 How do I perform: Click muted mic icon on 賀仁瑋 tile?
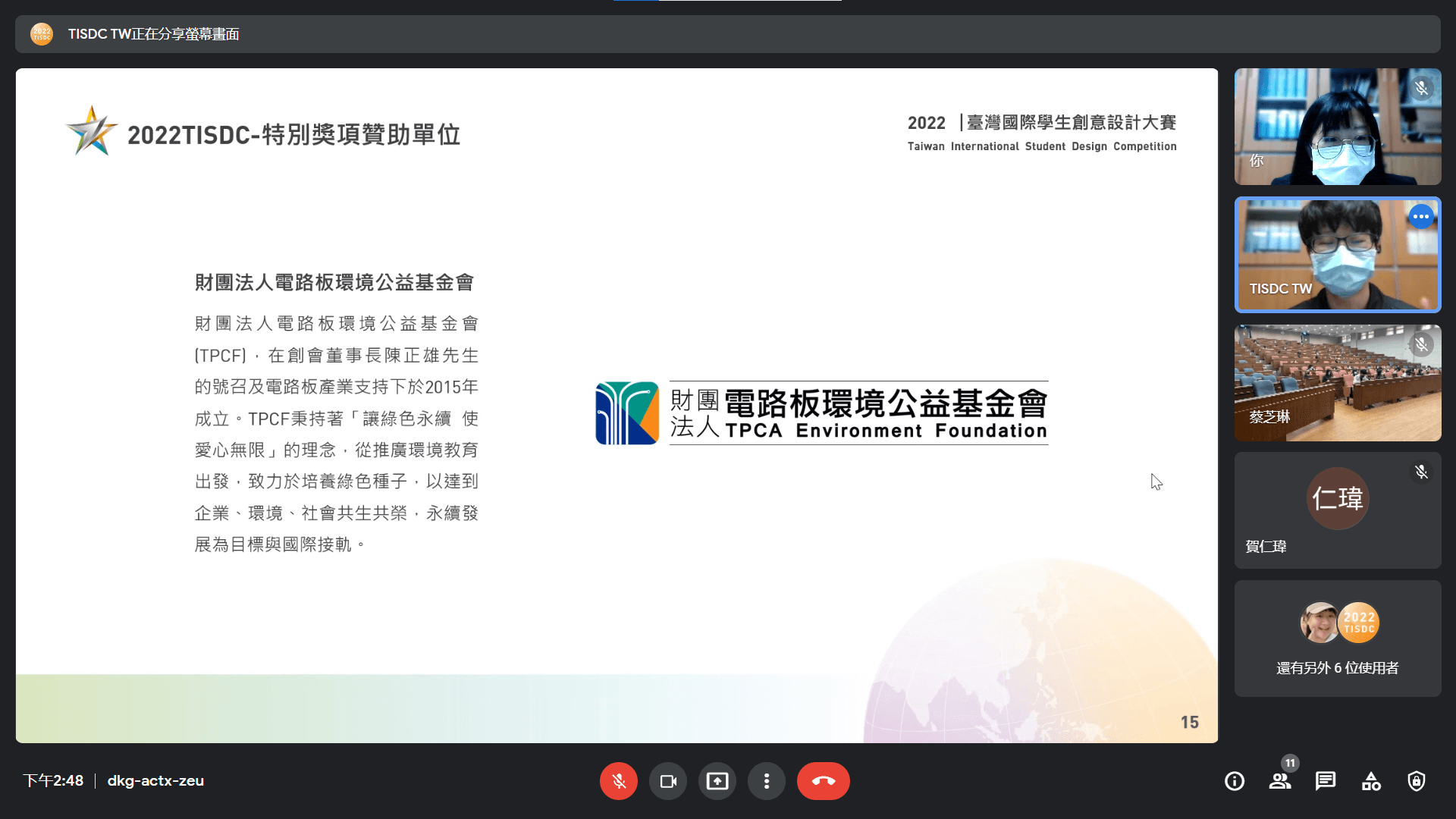click(x=1421, y=472)
